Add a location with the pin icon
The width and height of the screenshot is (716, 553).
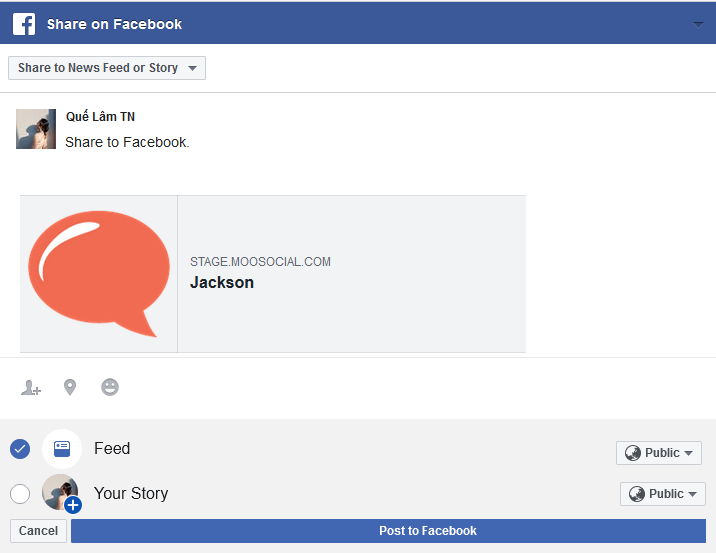pyautogui.click(x=69, y=387)
